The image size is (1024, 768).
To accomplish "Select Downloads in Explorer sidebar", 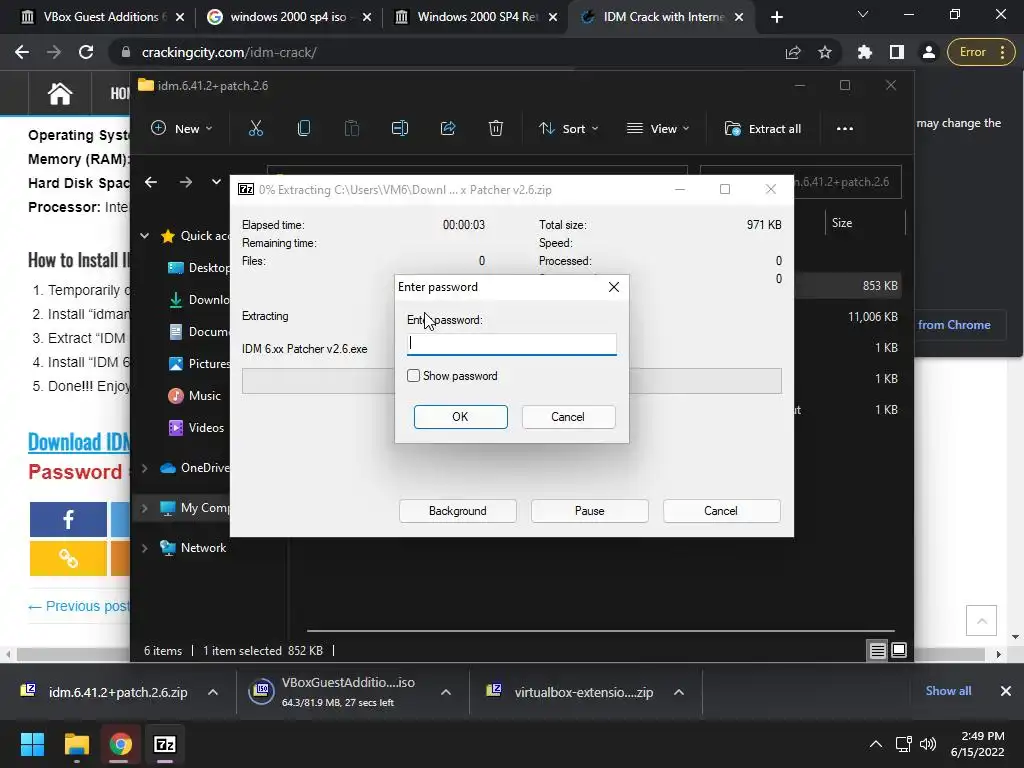I will click(x=199, y=300).
